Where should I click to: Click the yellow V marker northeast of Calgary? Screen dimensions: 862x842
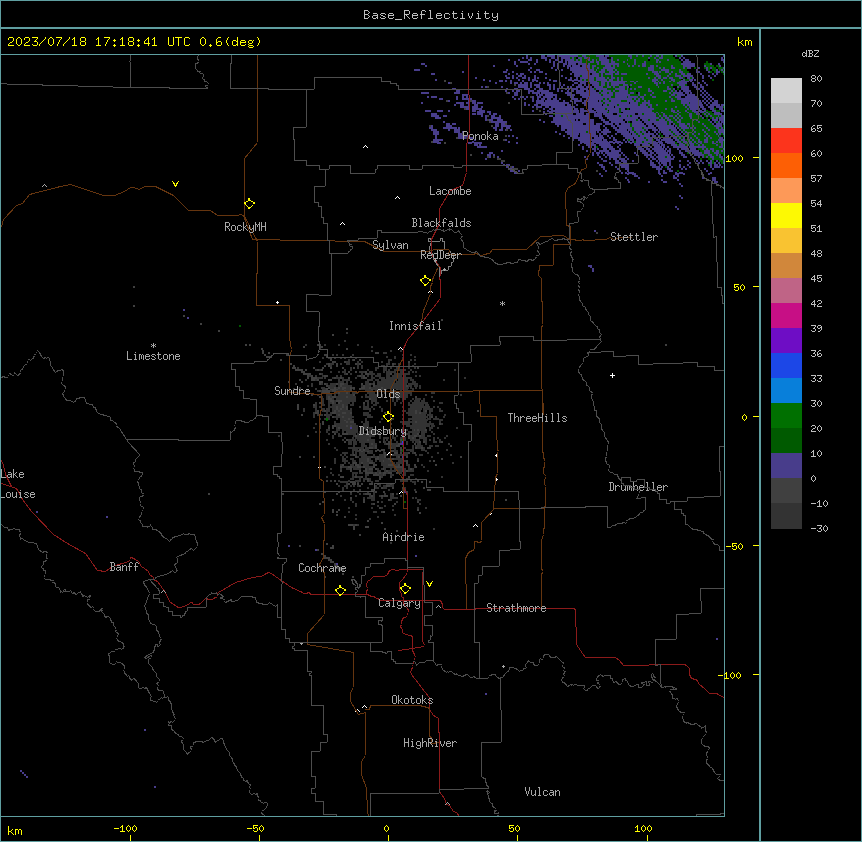click(429, 584)
